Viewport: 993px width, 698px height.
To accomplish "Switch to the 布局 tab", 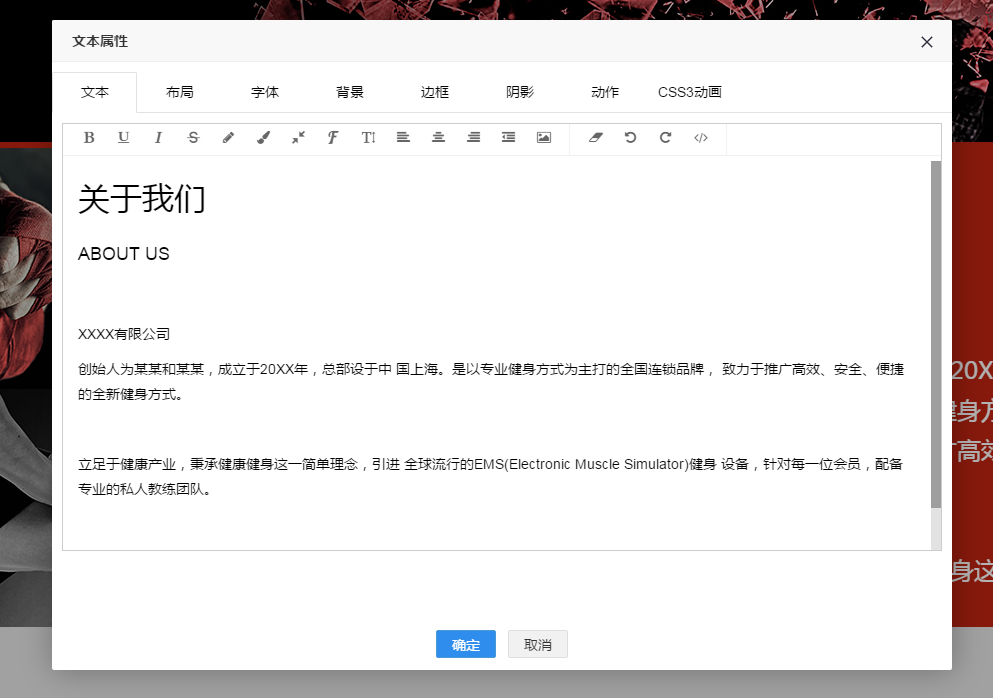I will [180, 92].
